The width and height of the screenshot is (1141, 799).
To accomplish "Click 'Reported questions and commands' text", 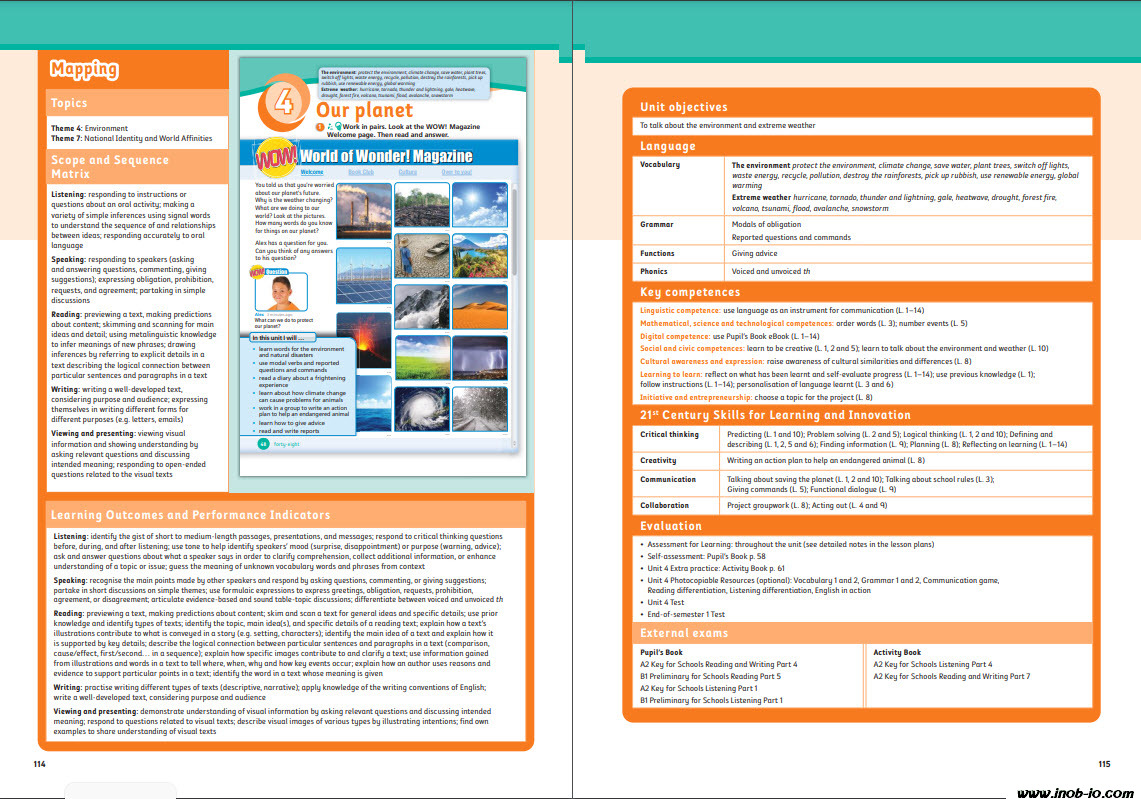I will pos(791,237).
